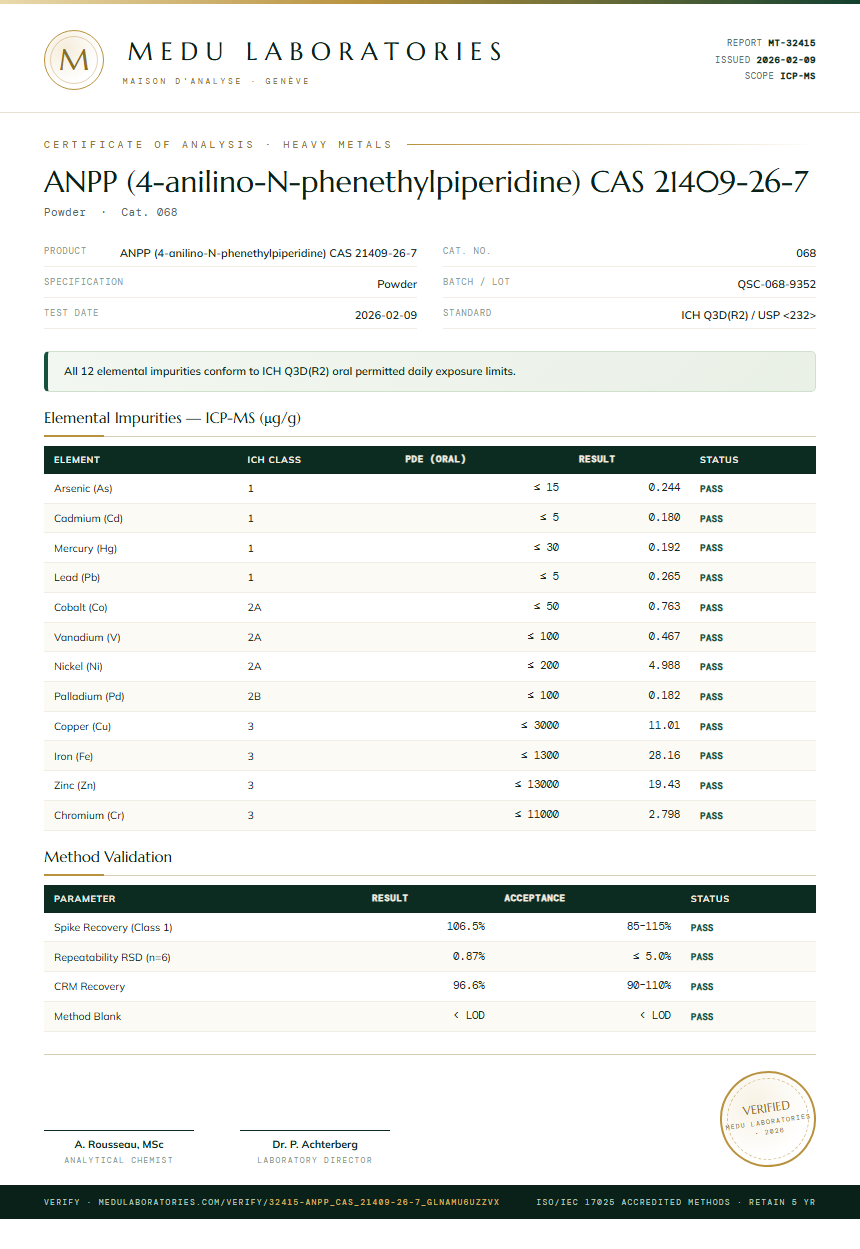
Task: Click the Zinc PDE limit ≤ 13000
Action: point(537,785)
